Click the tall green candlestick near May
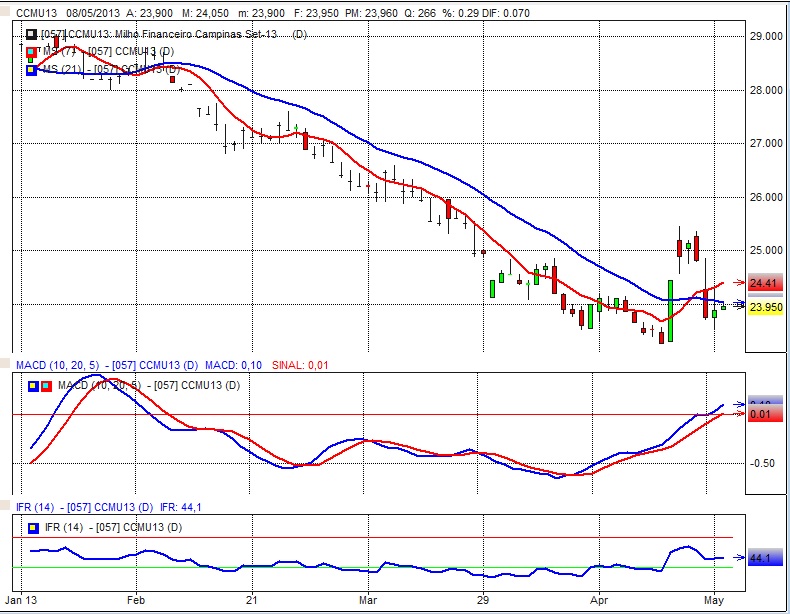Image resolution: width=790 pixels, height=614 pixels. point(669,310)
